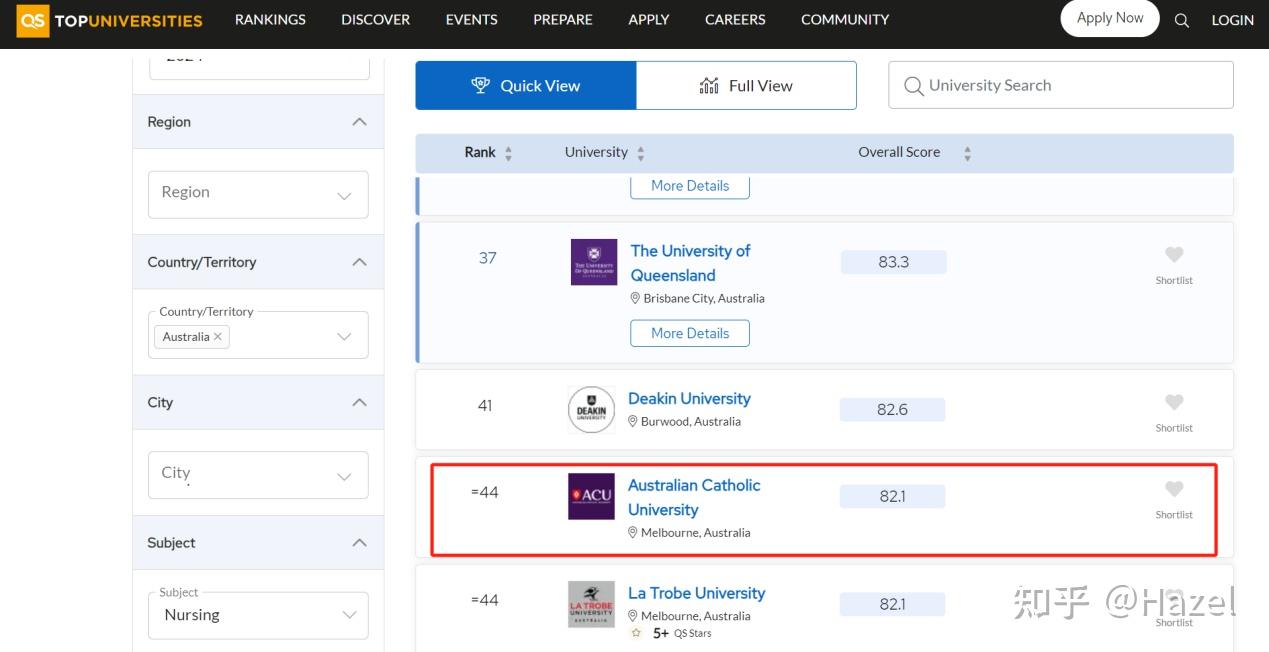
Task: Open the City dropdown
Action: [x=258, y=475]
